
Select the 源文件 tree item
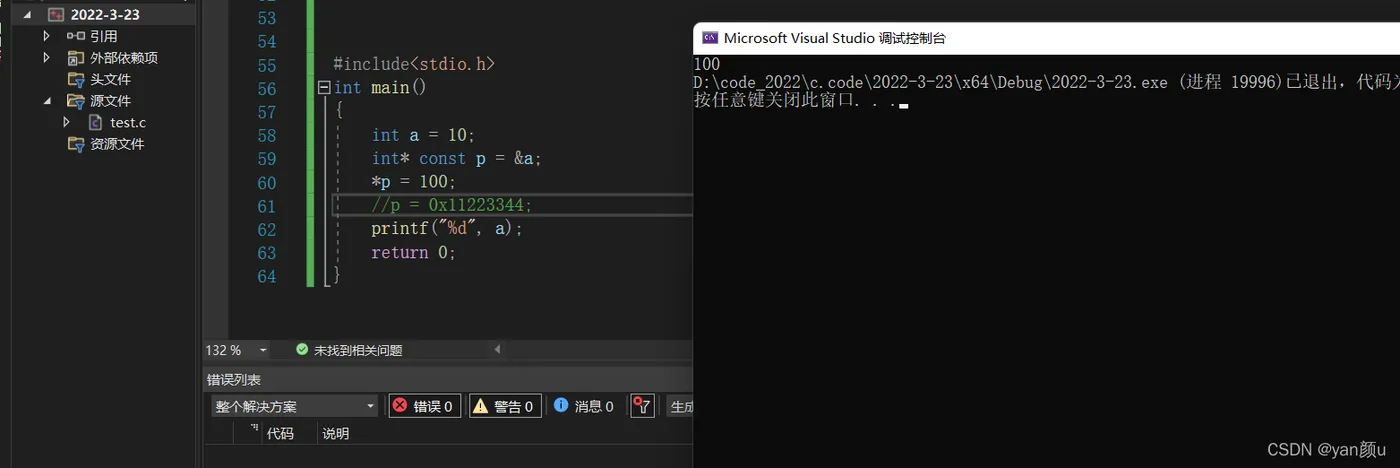point(110,101)
